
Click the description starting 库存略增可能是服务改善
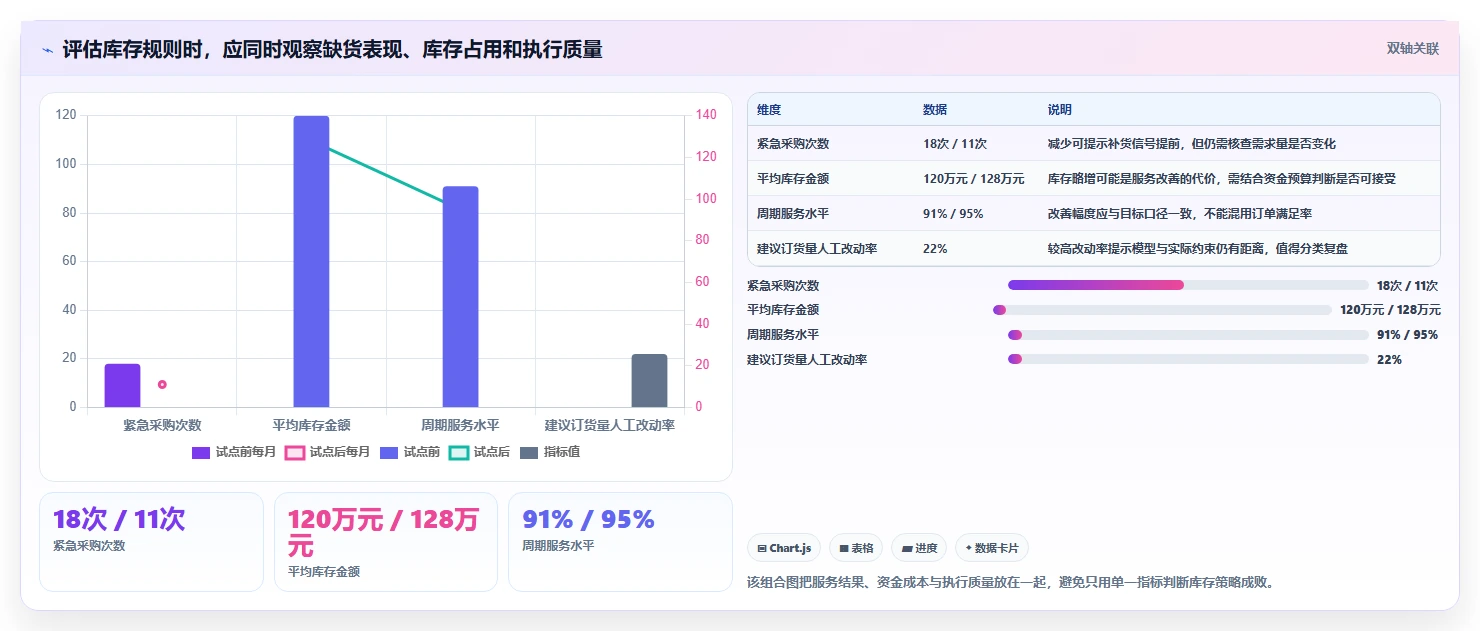1221,179
